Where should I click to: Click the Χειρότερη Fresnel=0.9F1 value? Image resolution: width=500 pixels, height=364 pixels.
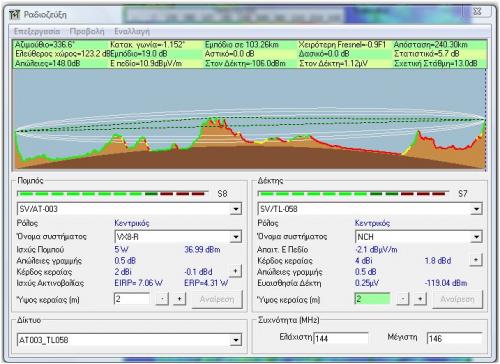[342, 45]
